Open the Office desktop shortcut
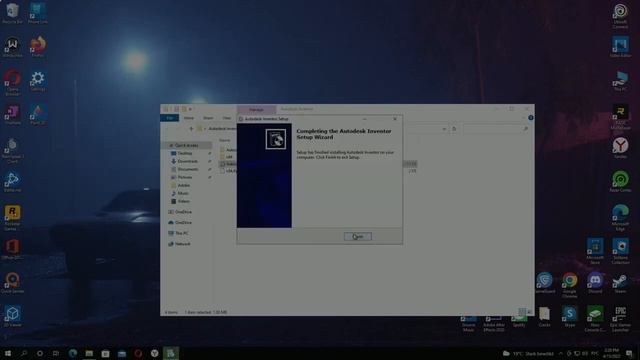 coord(12,249)
